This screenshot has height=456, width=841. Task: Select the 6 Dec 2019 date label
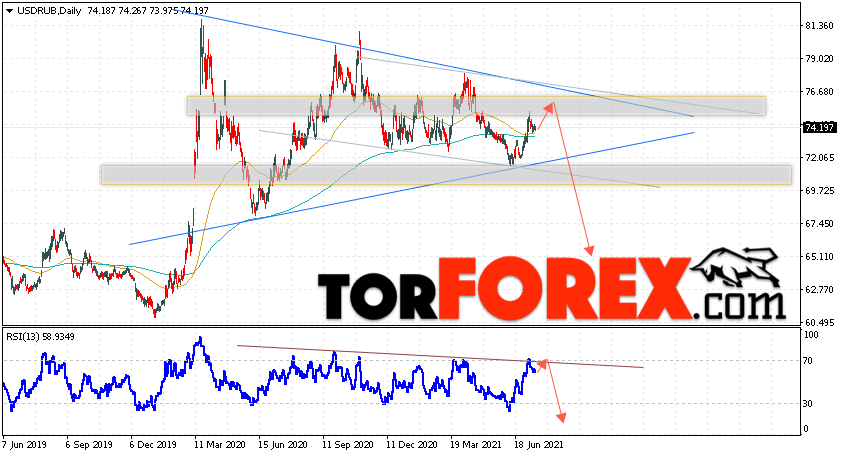click(x=153, y=445)
